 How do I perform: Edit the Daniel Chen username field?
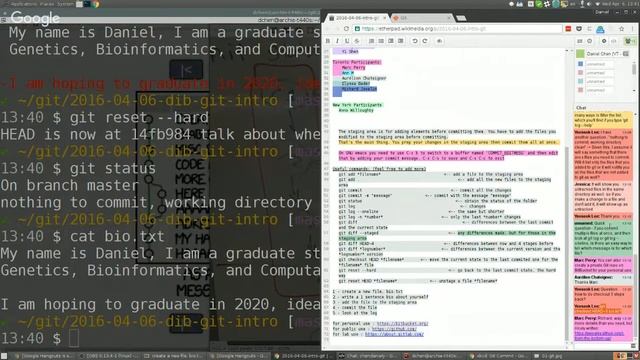(x=604, y=54)
